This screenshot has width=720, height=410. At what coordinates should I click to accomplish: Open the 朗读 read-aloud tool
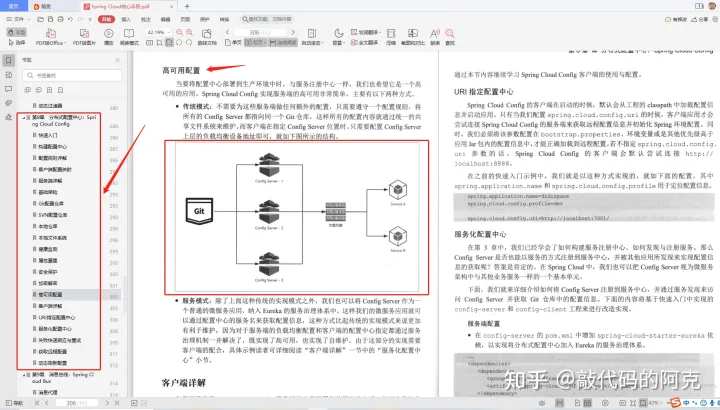tap(434, 37)
